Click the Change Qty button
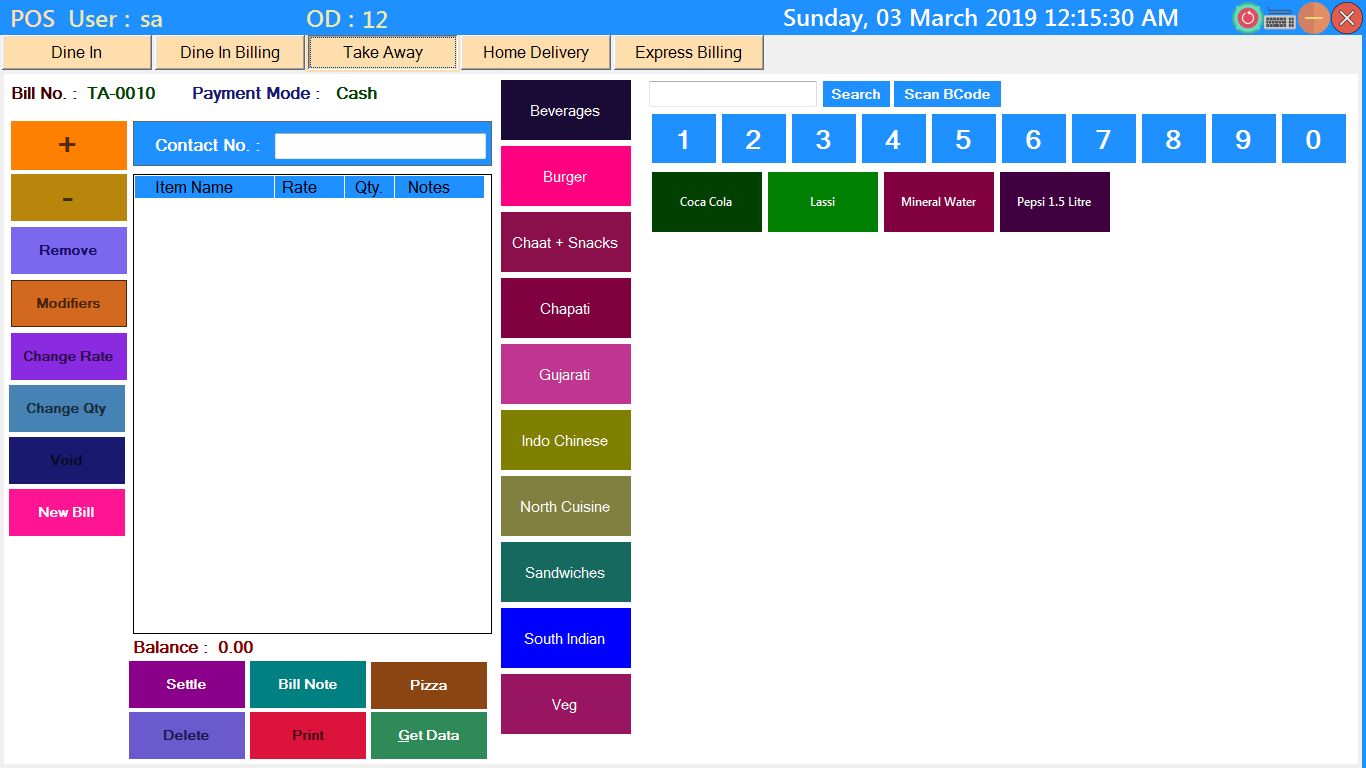The image size is (1366, 768). [67, 408]
